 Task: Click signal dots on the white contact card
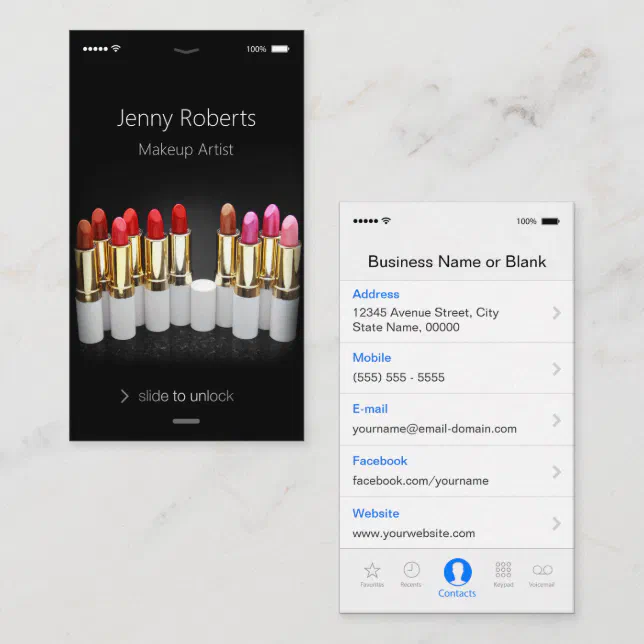click(x=365, y=221)
